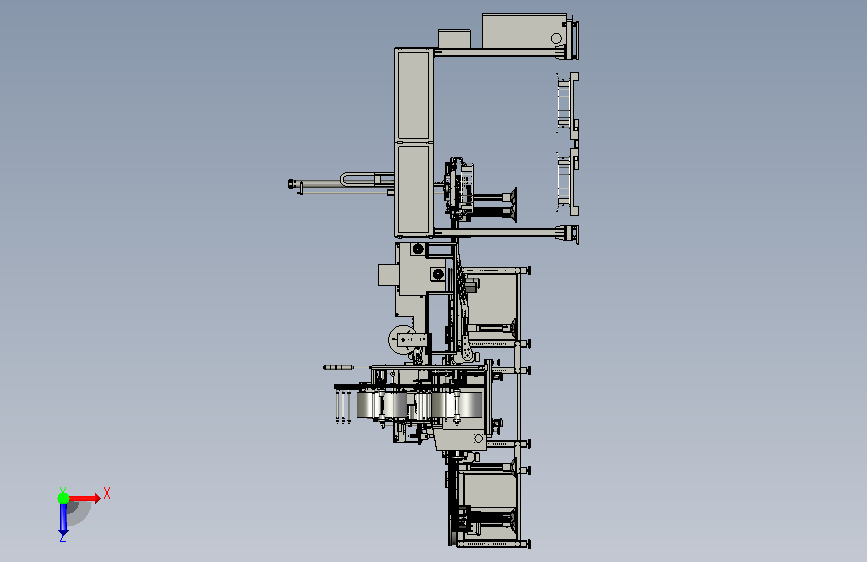Select the large box atop the machine
Viewport: 867px width, 562px height.
524,31
